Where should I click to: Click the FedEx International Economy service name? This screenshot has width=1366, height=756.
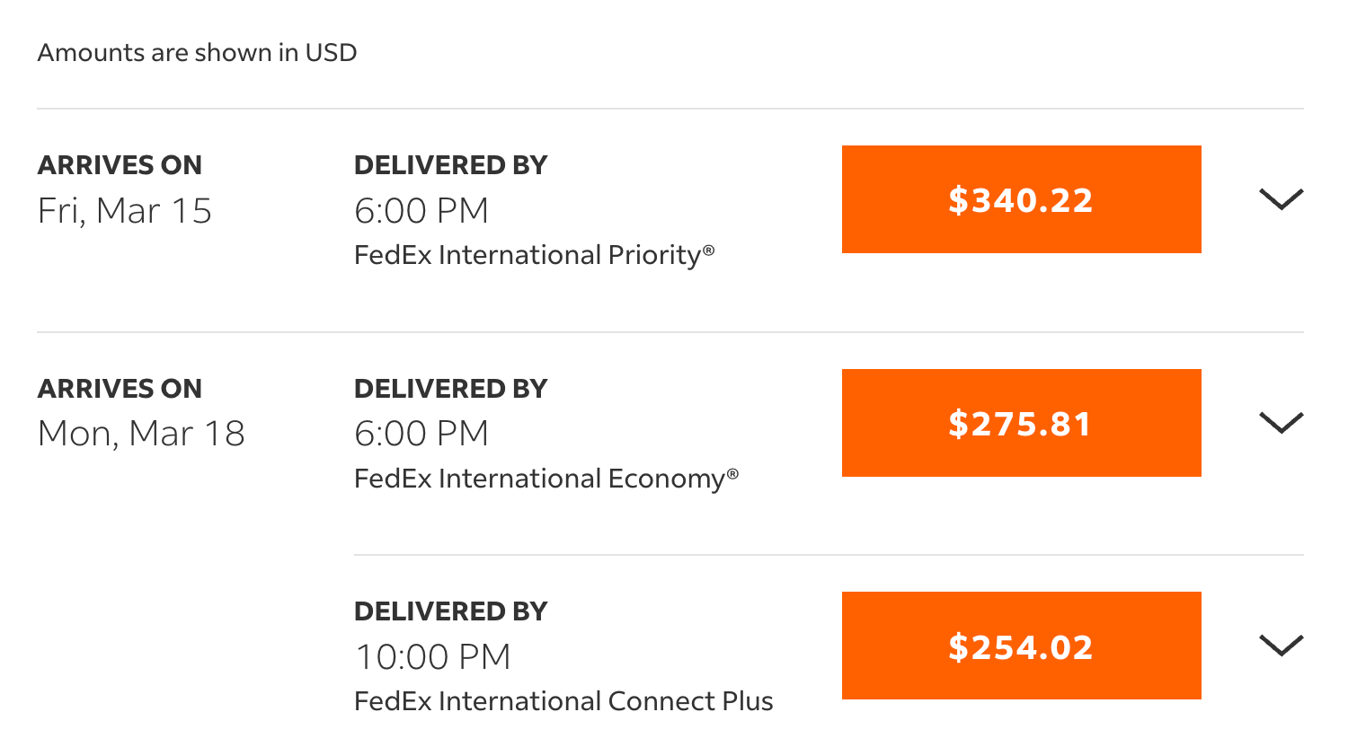[546, 478]
